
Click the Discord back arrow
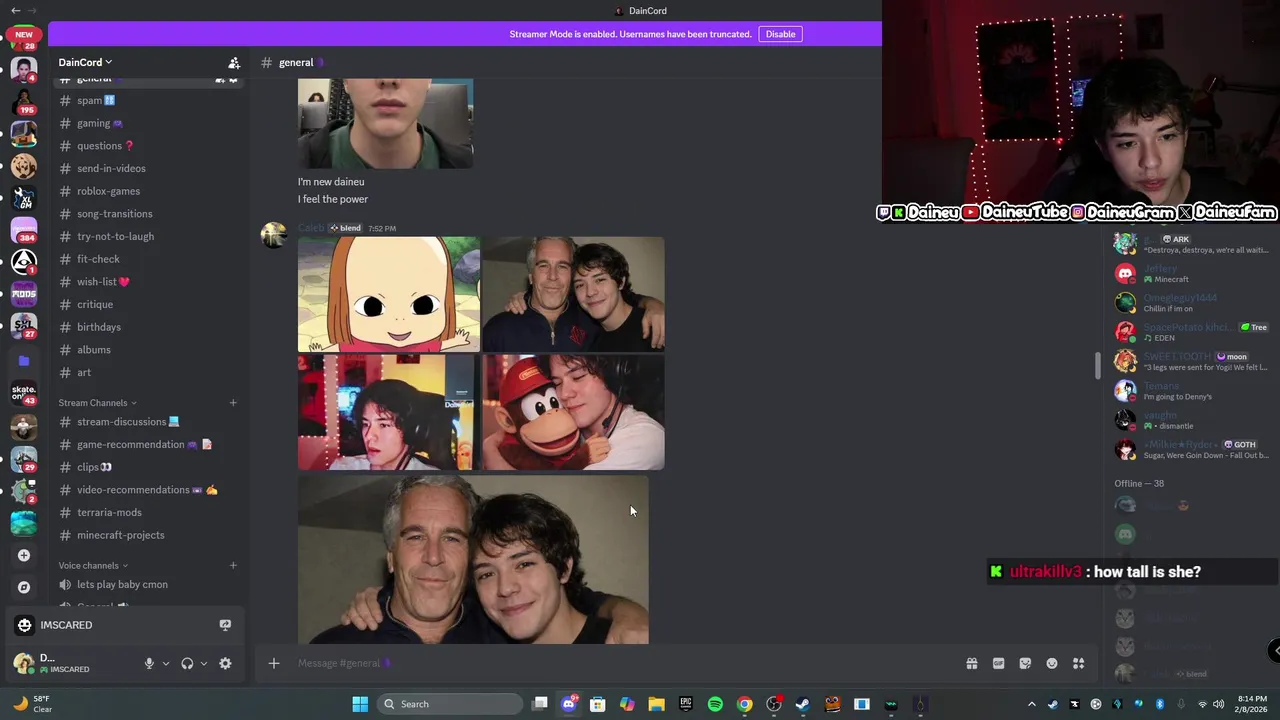15,10
